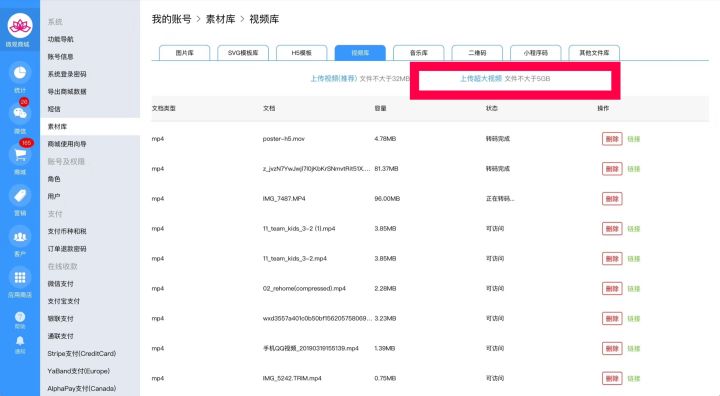The height and width of the screenshot is (396, 720).
Task: Open the 商城 shopping cart icon
Action: (20, 154)
